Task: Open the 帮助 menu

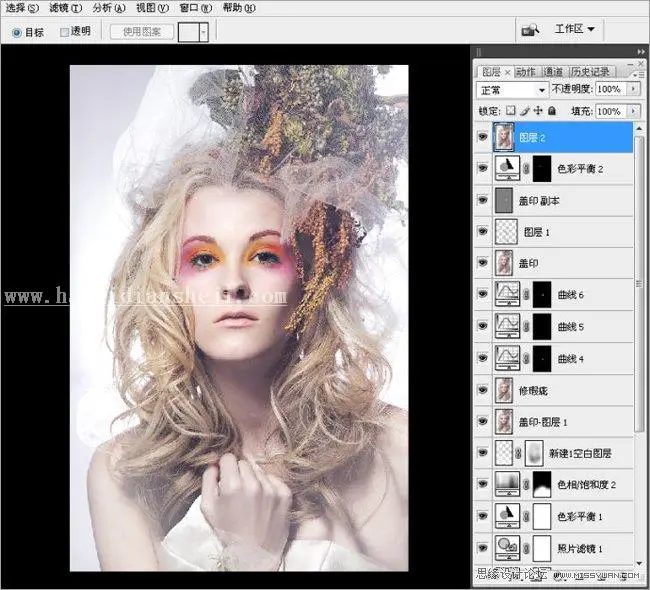Action: (x=239, y=8)
